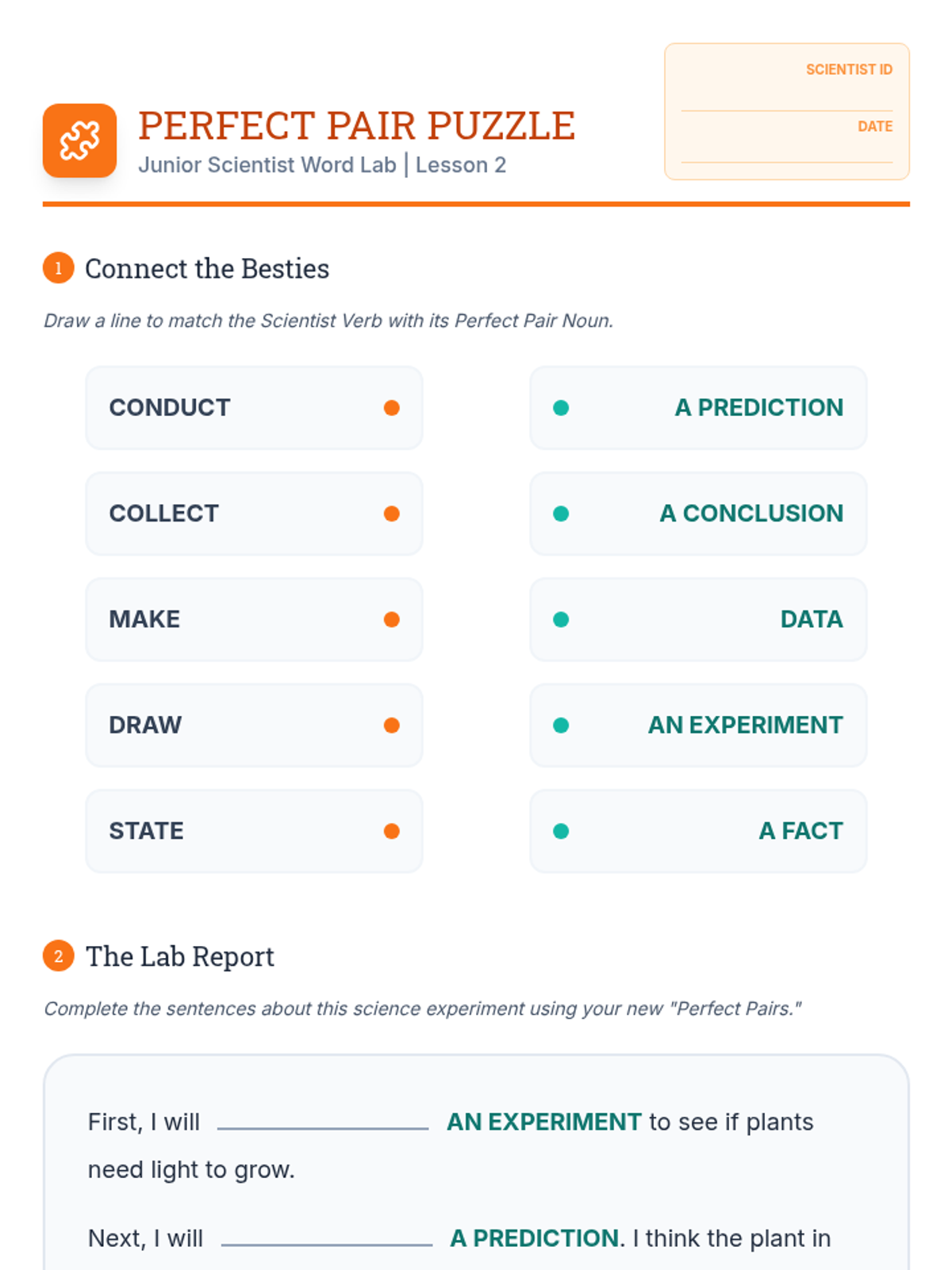Click the teal dot beside A FACT
The width and height of the screenshot is (952, 1270).
561,831
